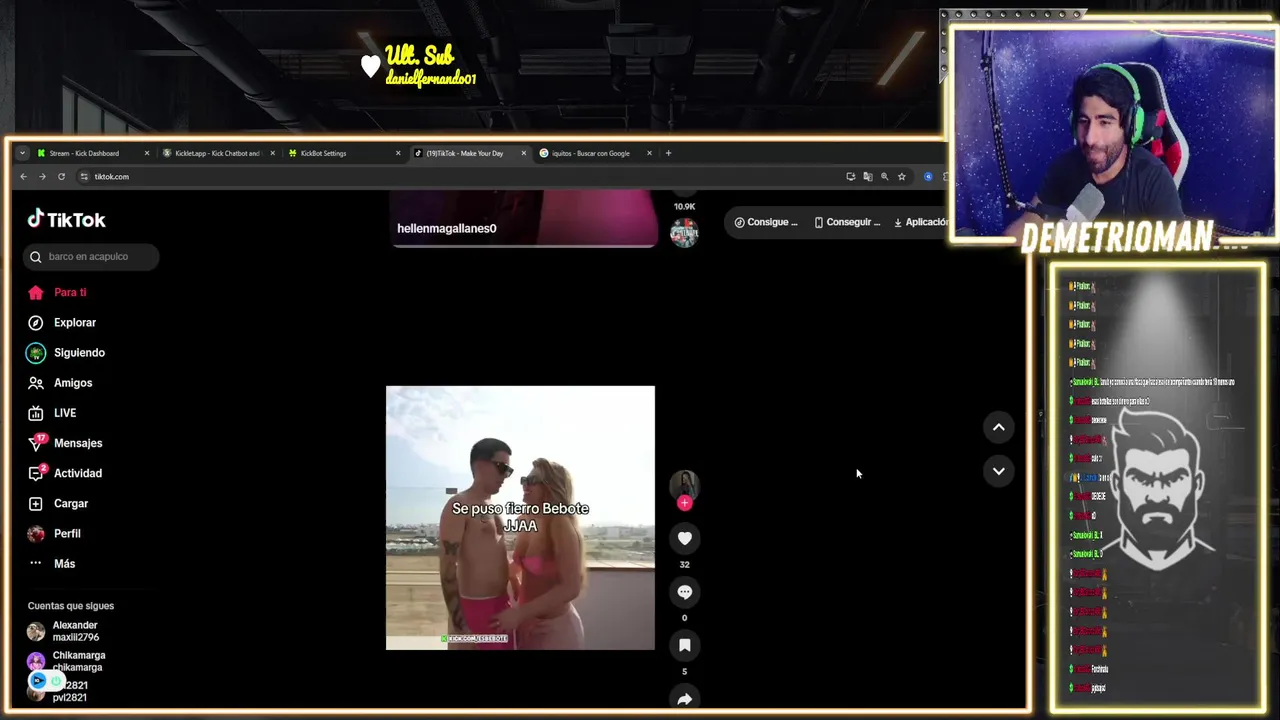Open the browser zoom magnifier icon
Viewport: 1280px width, 720px height.
pos(884,176)
